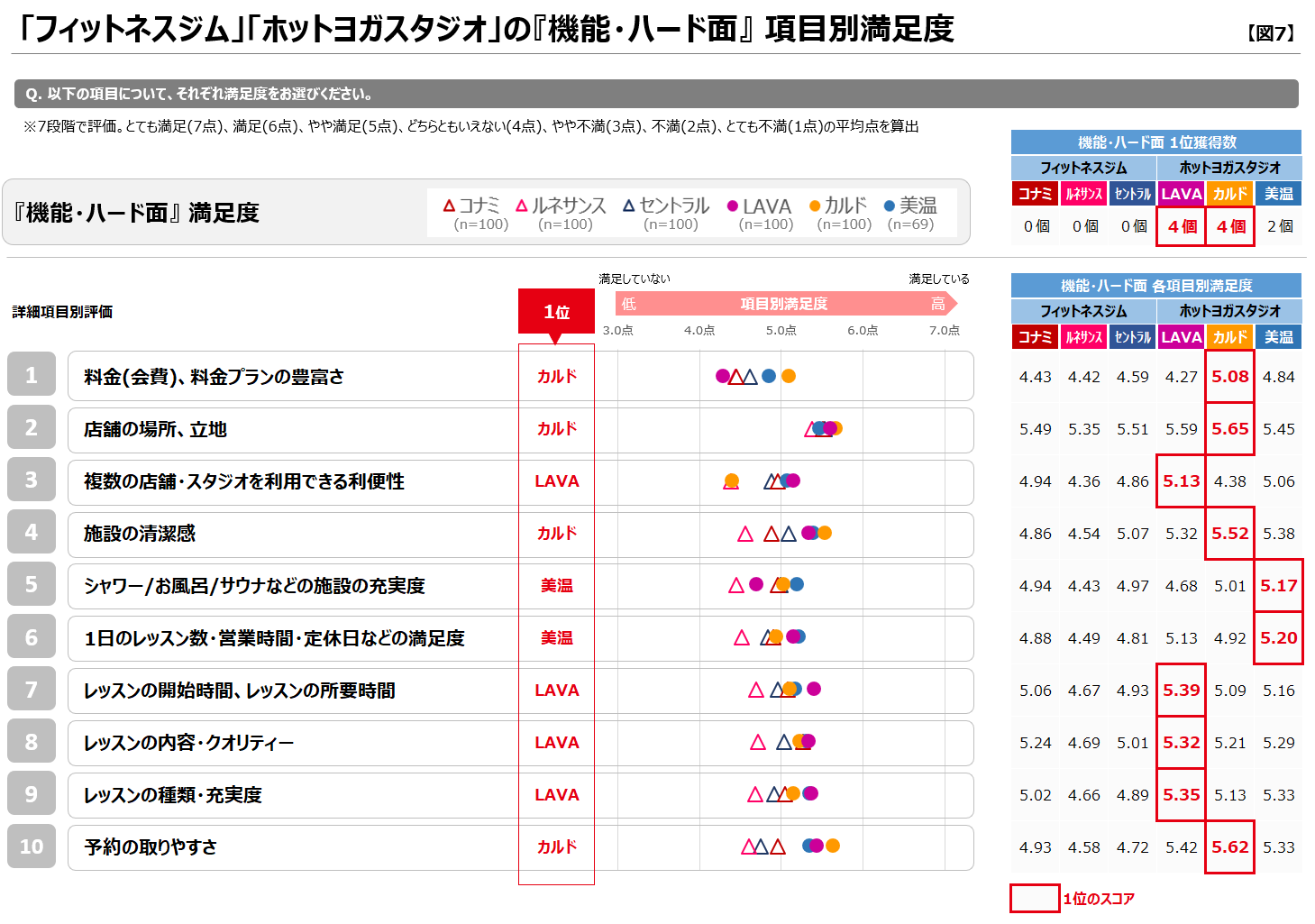Select the 料金(会費)、料金プランの豊富さ row label
This screenshot has width=1315, height=924.
214,377
